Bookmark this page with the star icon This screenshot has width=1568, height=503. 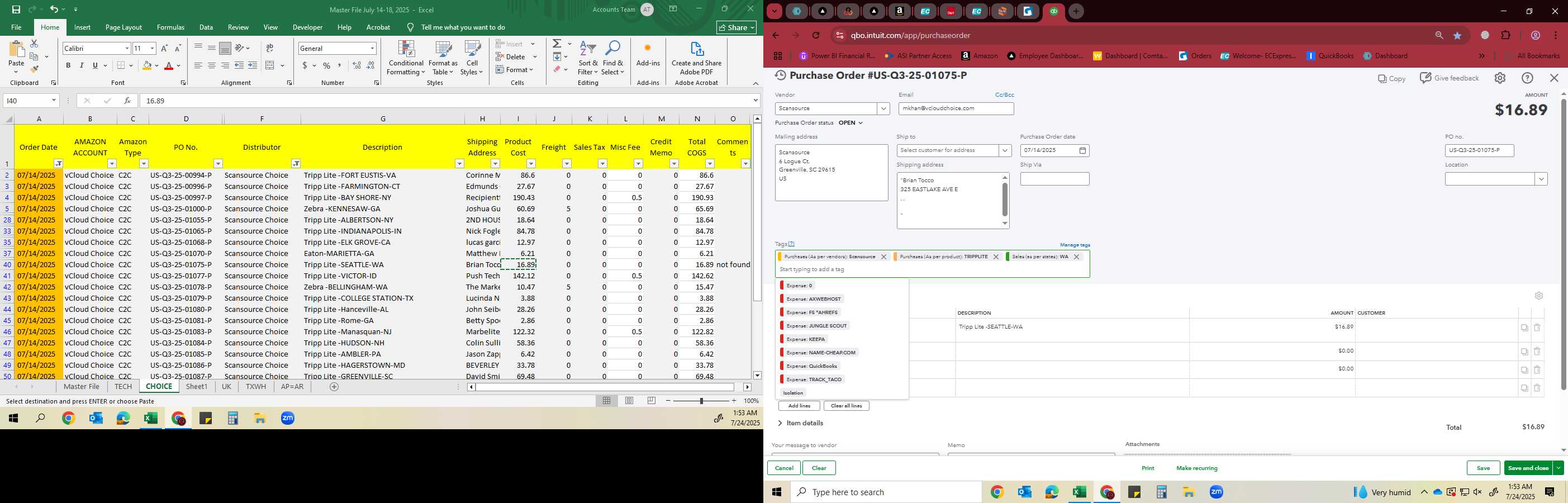[1457, 35]
